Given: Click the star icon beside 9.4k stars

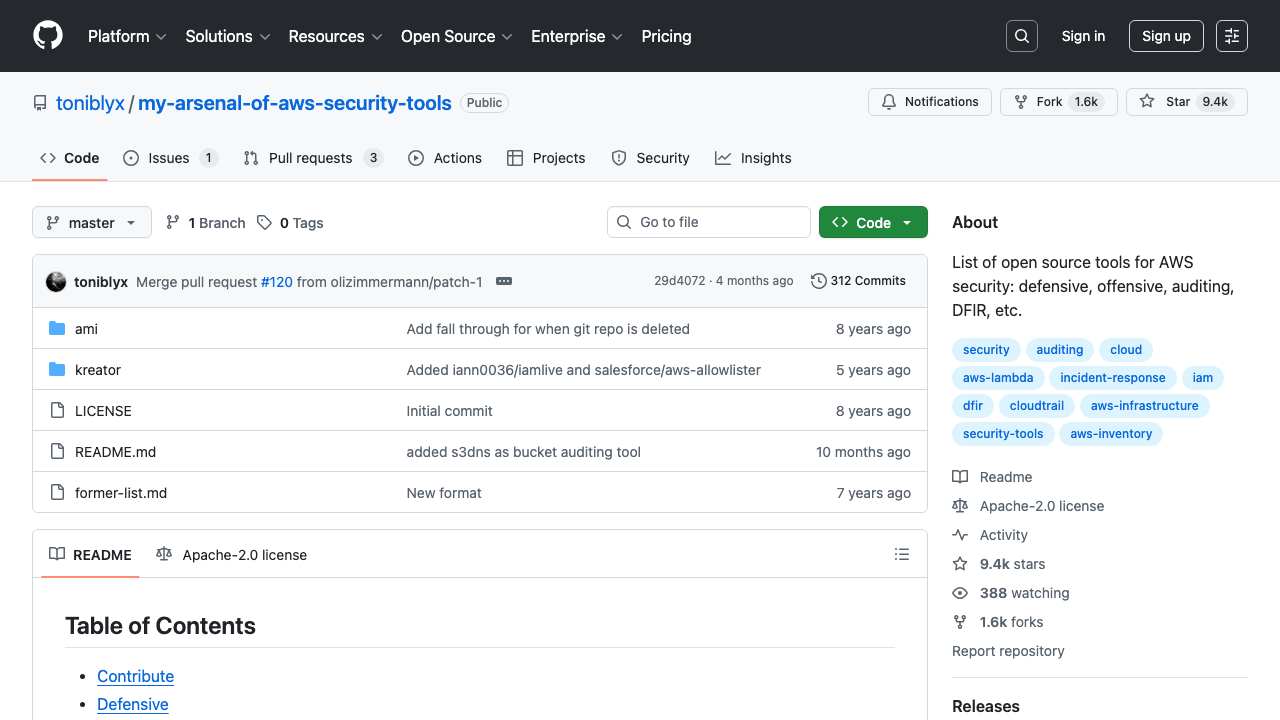Looking at the screenshot, I should [x=960, y=564].
